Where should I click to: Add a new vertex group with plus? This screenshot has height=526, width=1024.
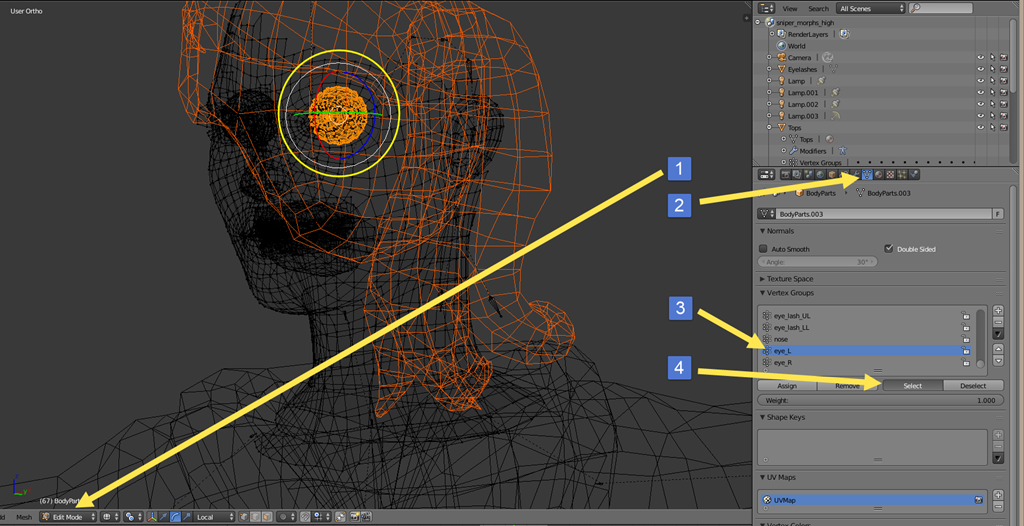click(x=997, y=310)
